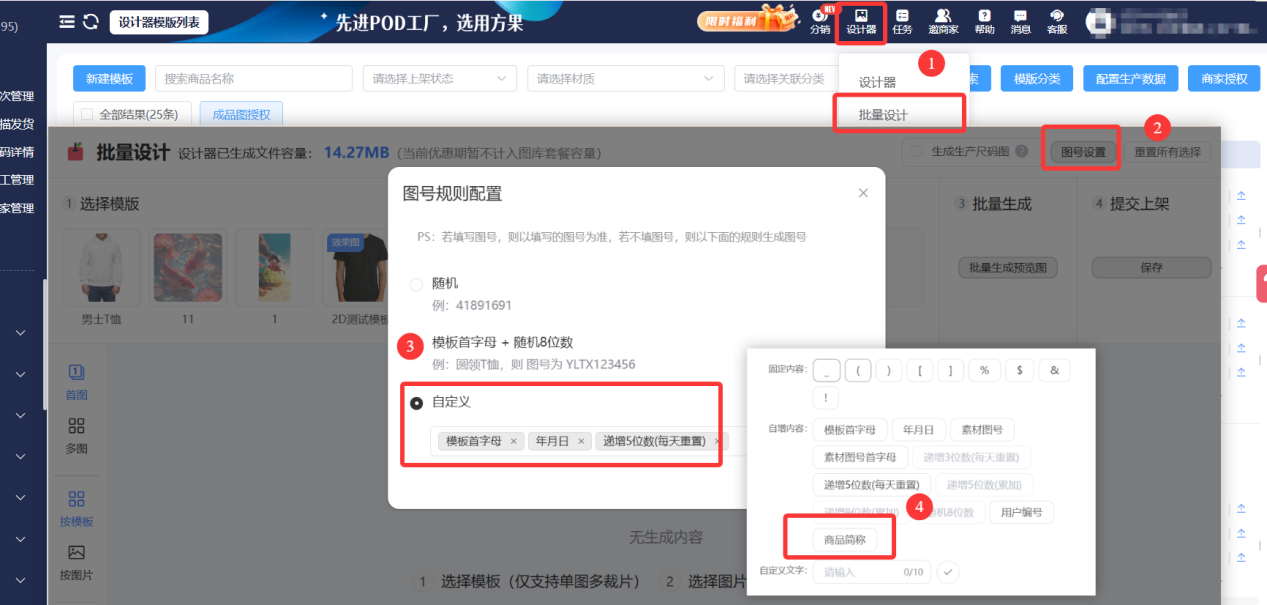The image size is (1267, 605).
Task: Select the 随机 radio option
Action: [x=416, y=284]
